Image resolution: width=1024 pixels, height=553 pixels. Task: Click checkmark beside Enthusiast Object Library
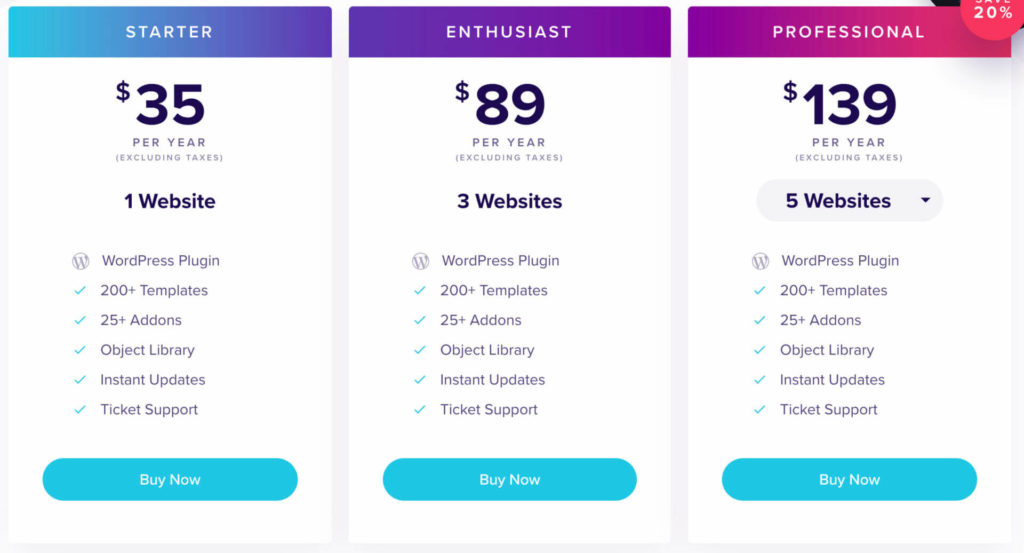pyautogui.click(x=420, y=350)
